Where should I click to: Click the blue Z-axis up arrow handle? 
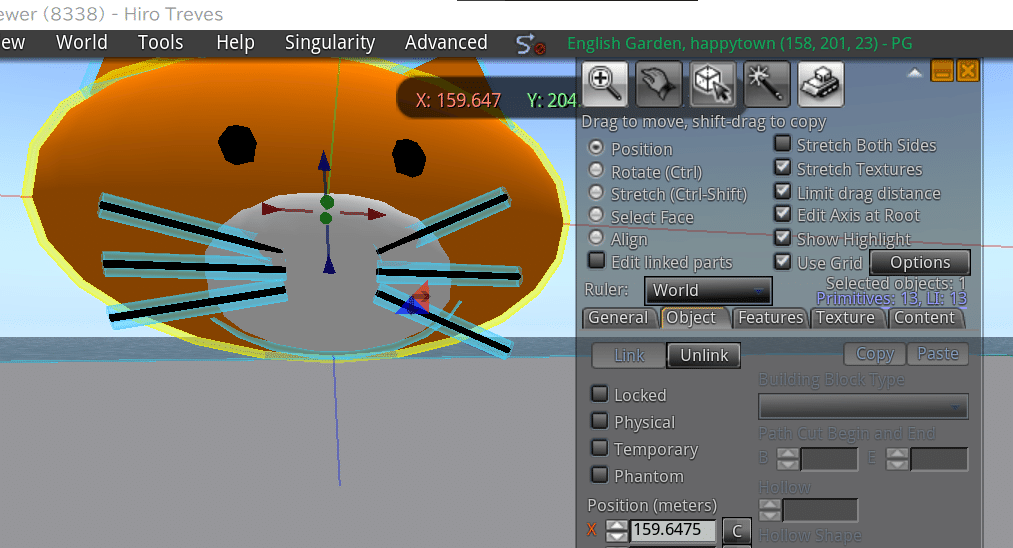tap(324, 162)
